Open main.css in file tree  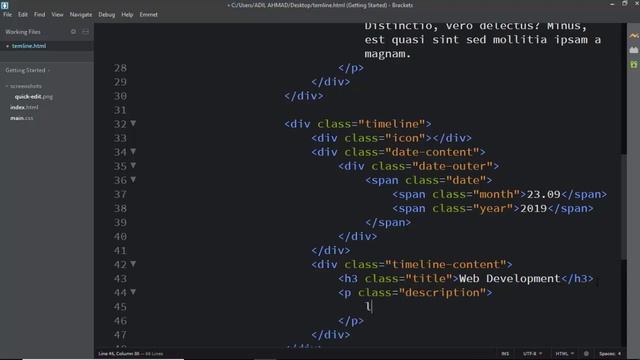click(x=22, y=118)
